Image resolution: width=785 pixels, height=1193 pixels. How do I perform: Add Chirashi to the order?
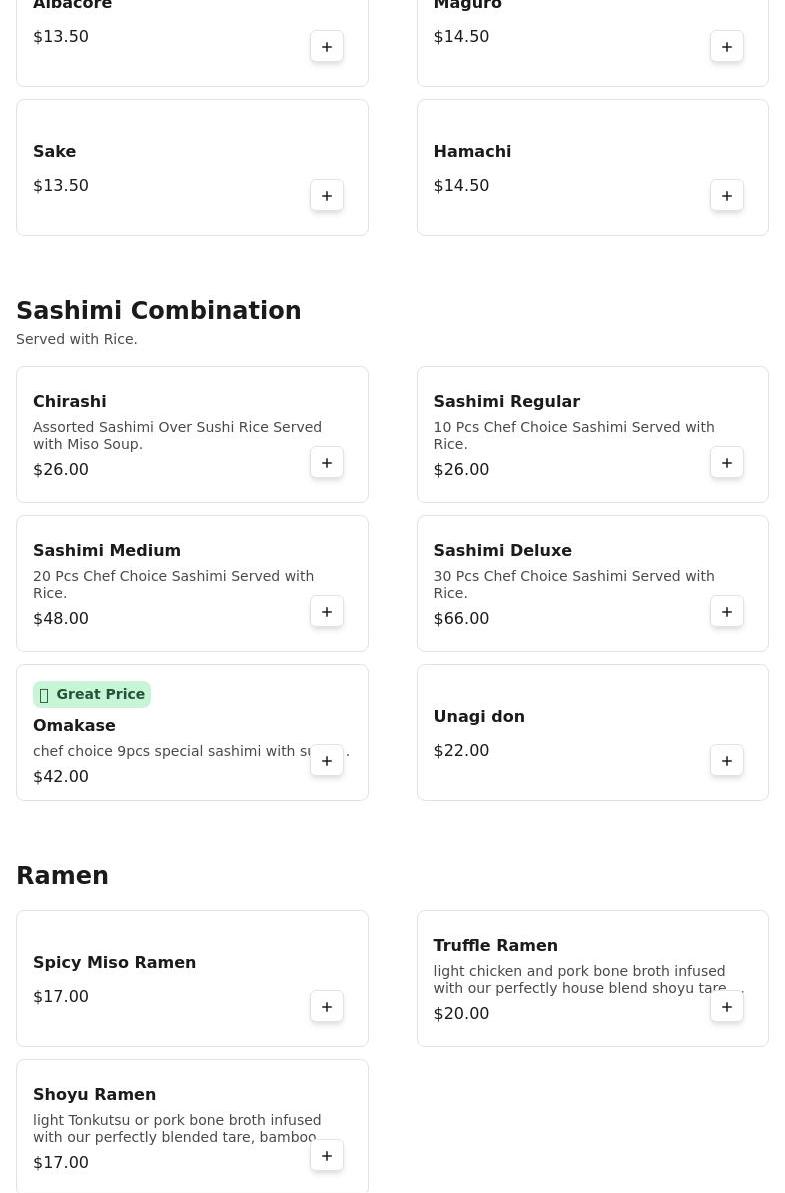click(x=327, y=463)
